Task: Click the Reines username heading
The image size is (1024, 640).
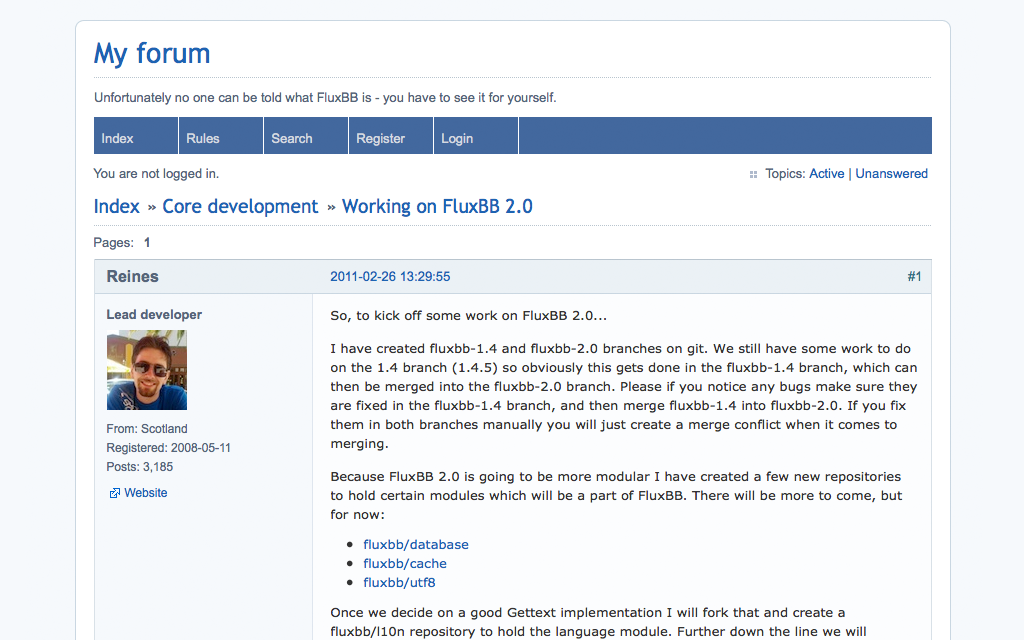Action: (133, 277)
